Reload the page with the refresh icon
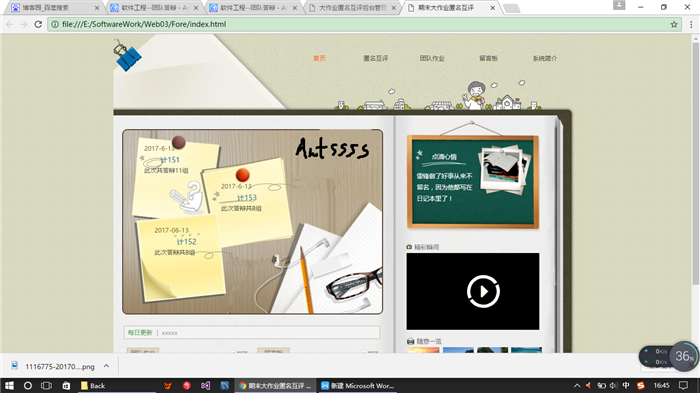700x393 pixels. (x=38, y=24)
